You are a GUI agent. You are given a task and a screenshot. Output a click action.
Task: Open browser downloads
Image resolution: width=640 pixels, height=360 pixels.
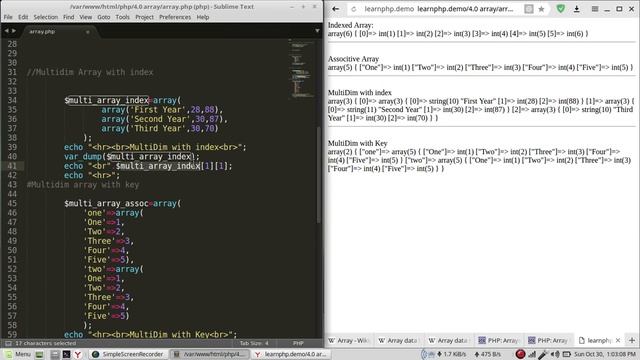point(577,9)
